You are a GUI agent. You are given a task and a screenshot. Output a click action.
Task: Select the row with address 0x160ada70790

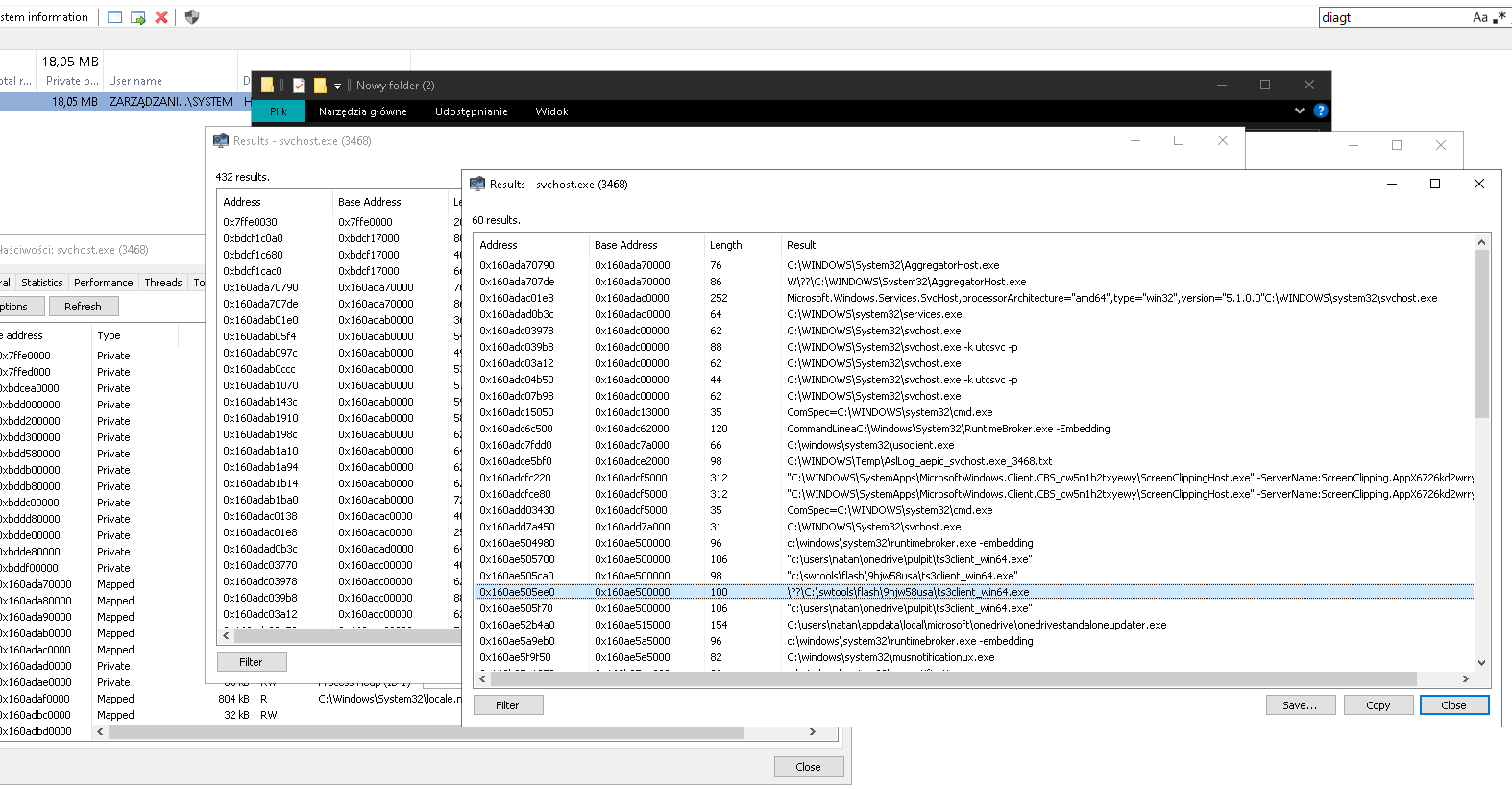pos(974,265)
